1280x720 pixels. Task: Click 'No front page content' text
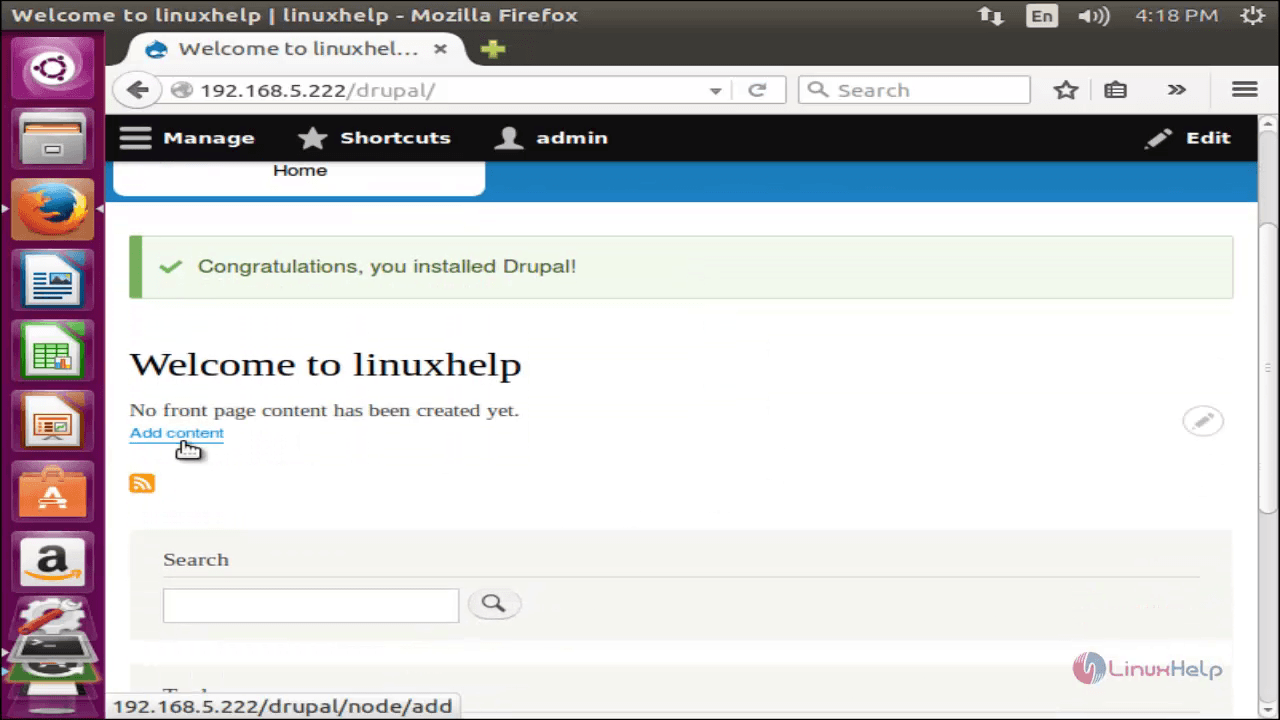pyautogui.click(x=325, y=410)
